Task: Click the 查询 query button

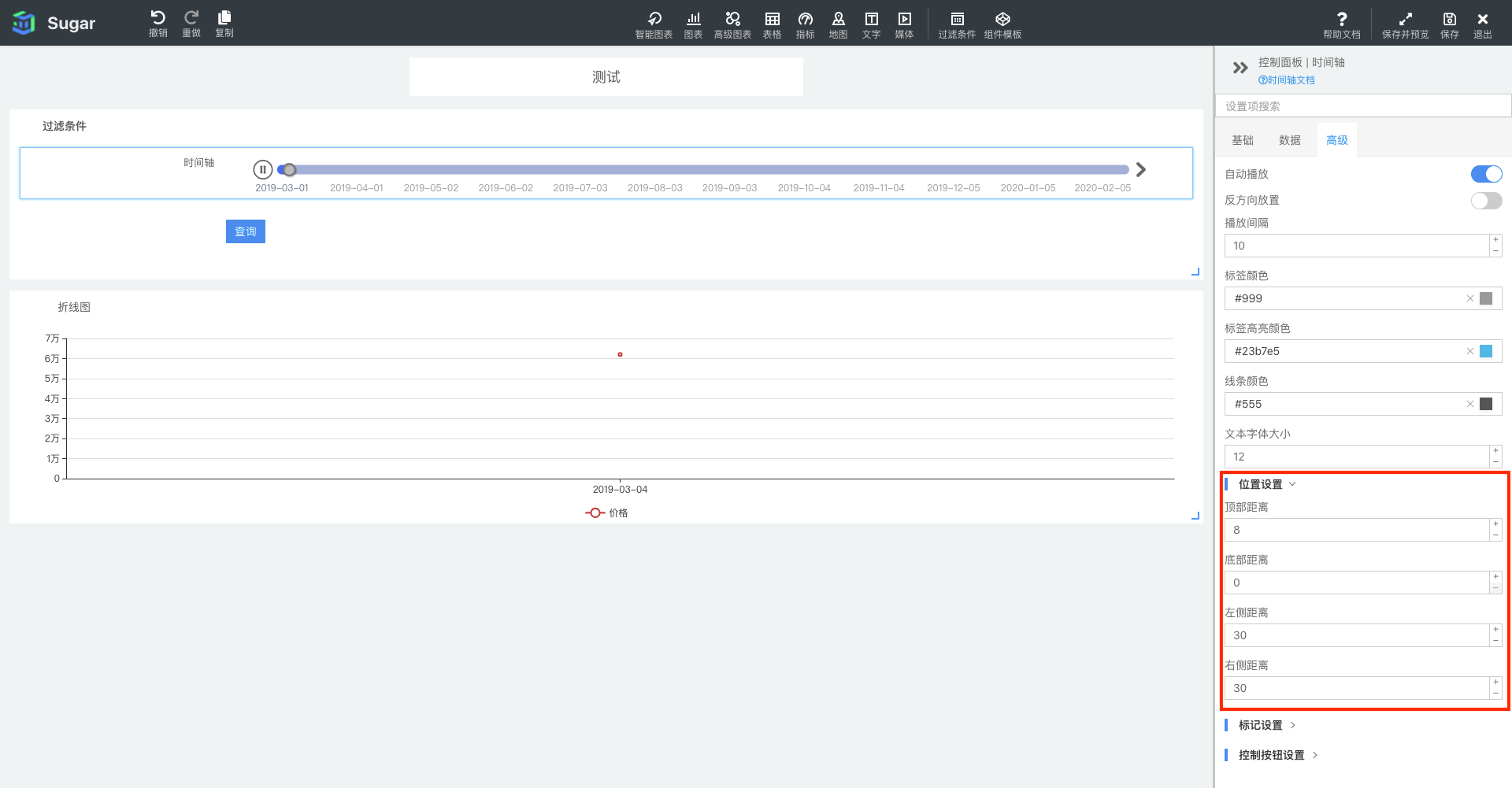Action: pos(246,231)
